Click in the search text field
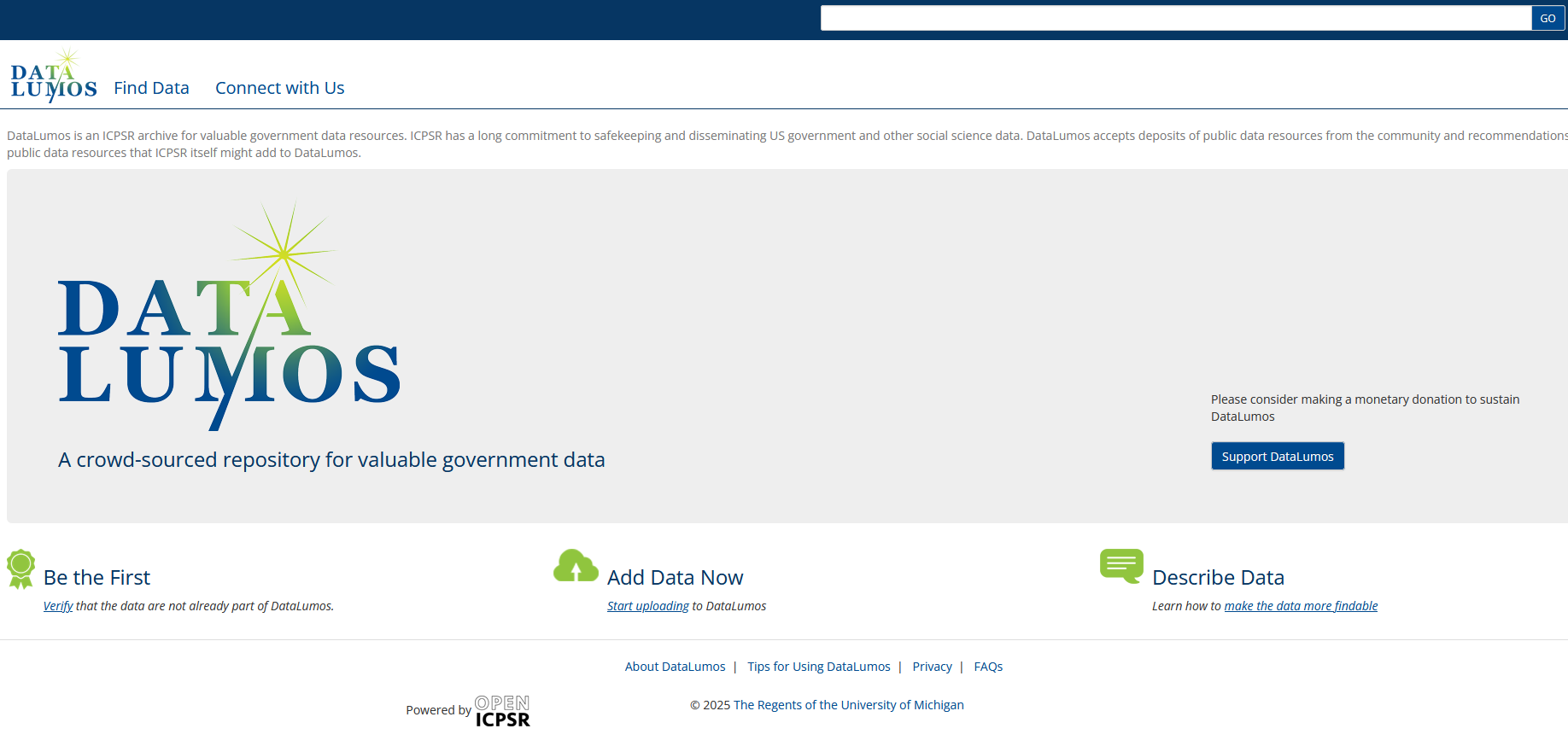Image resolution: width=1568 pixels, height=746 pixels. 1175,18
